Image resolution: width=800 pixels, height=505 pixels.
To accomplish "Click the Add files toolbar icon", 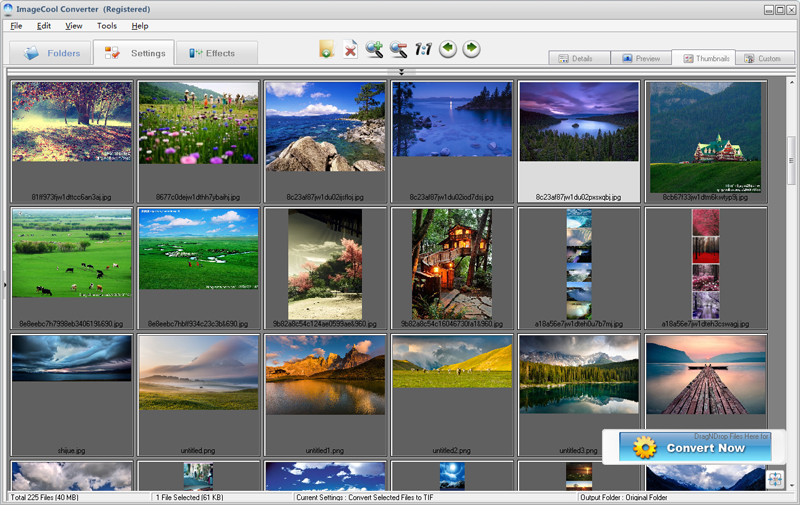I will [x=327, y=49].
